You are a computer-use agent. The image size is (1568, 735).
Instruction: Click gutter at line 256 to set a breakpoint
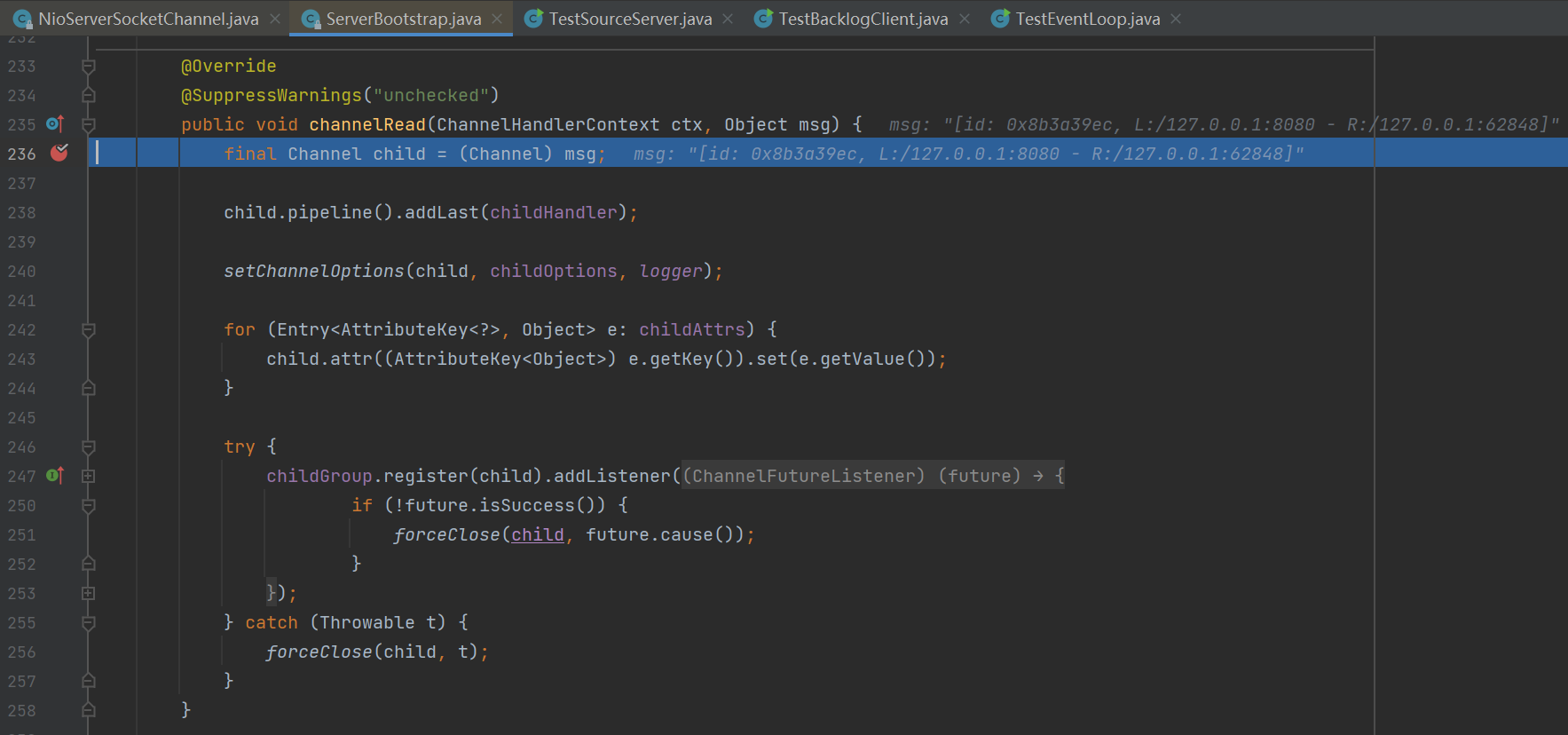(x=59, y=652)
